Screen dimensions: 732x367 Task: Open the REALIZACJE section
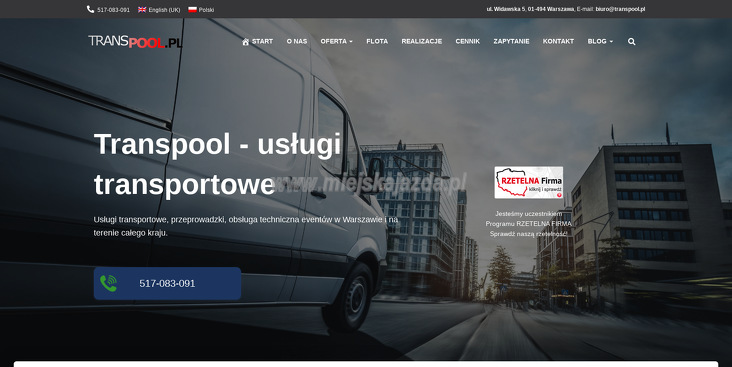[x=422, y=42]
